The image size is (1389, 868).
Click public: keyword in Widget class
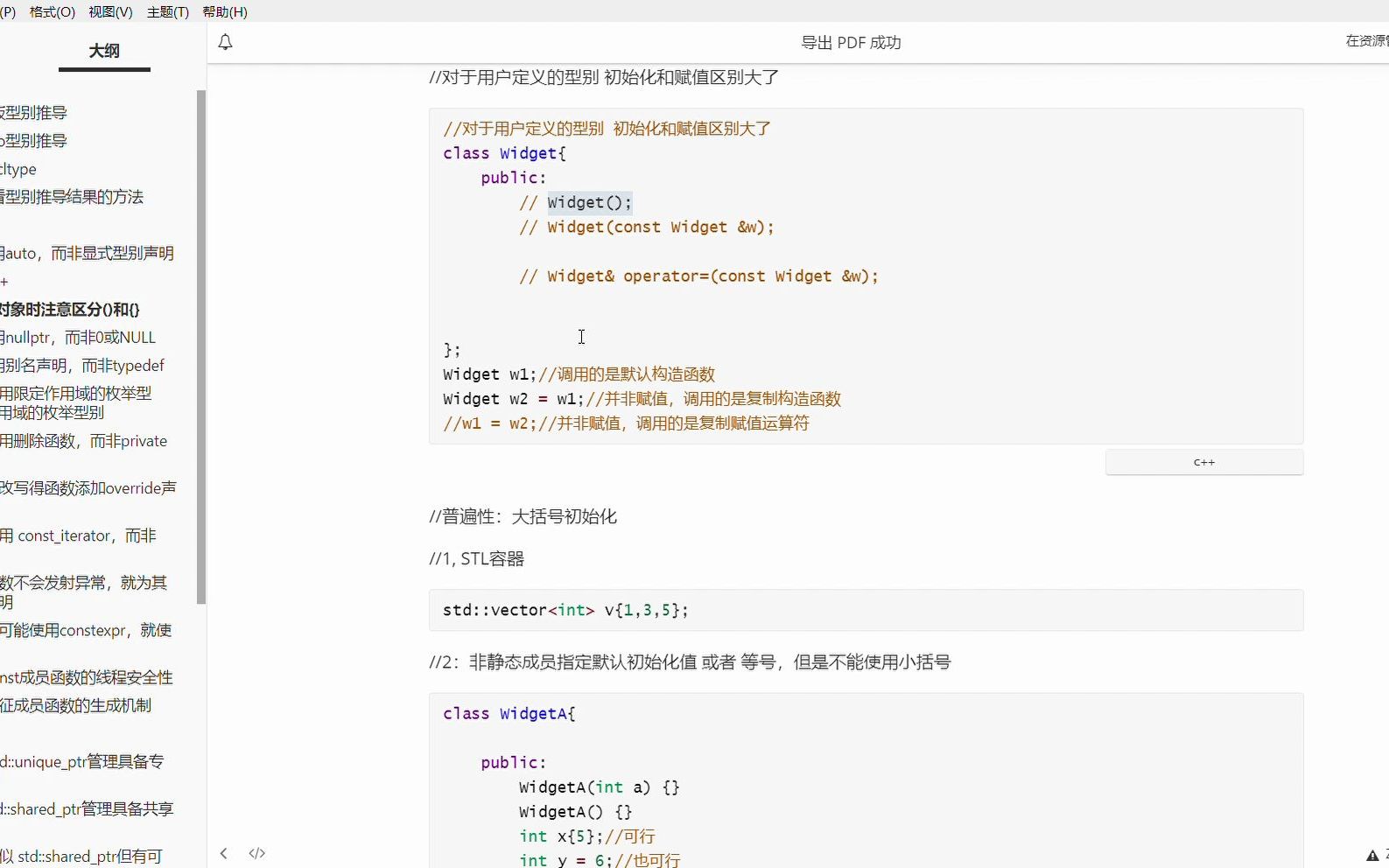[513, 178]
